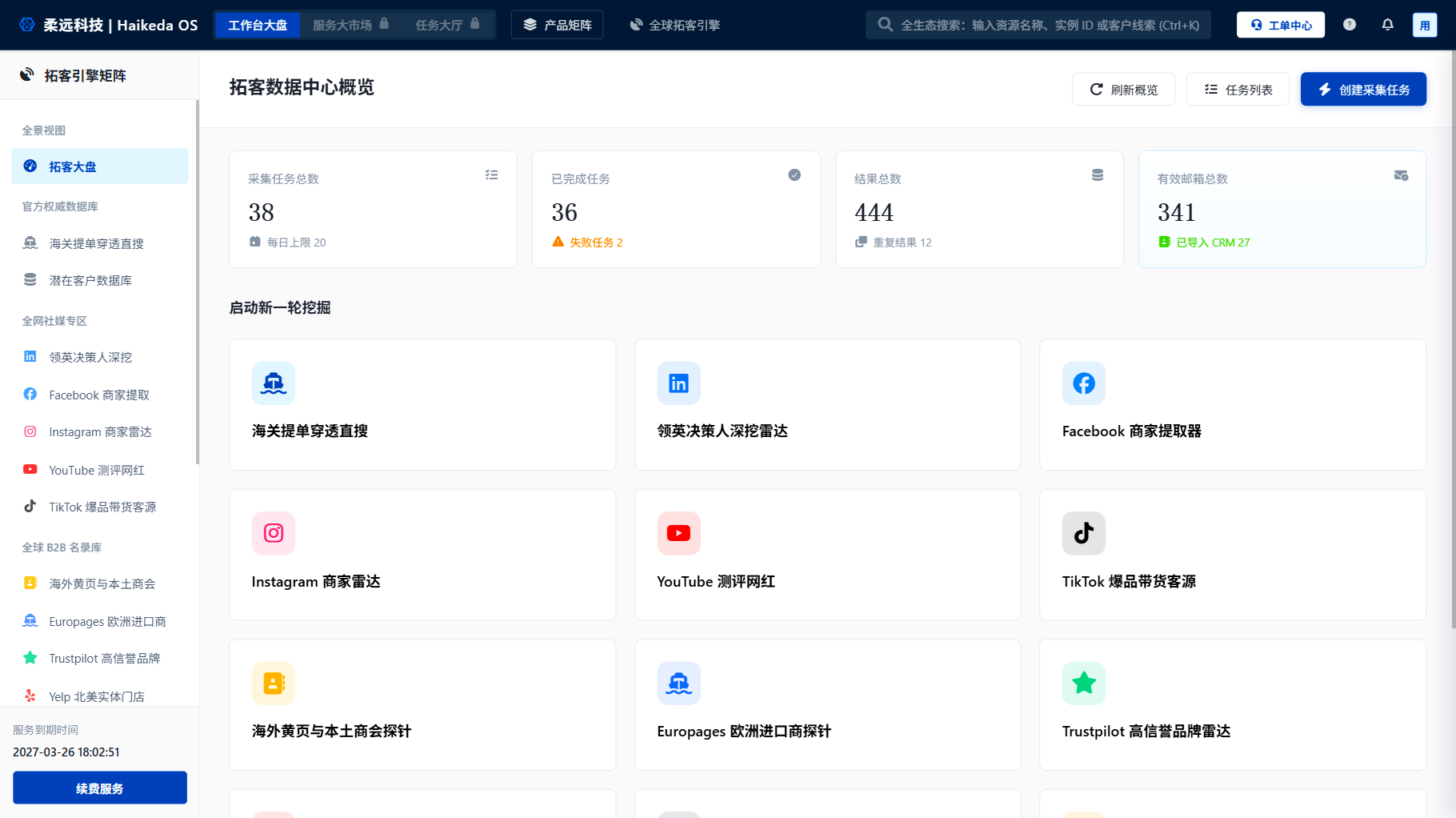Click the TikTok icon in sidebar

[x=30, y=506]
